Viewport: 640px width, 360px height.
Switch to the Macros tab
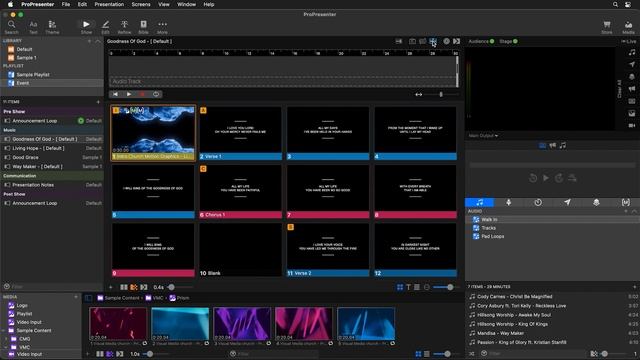coord(625,202)
